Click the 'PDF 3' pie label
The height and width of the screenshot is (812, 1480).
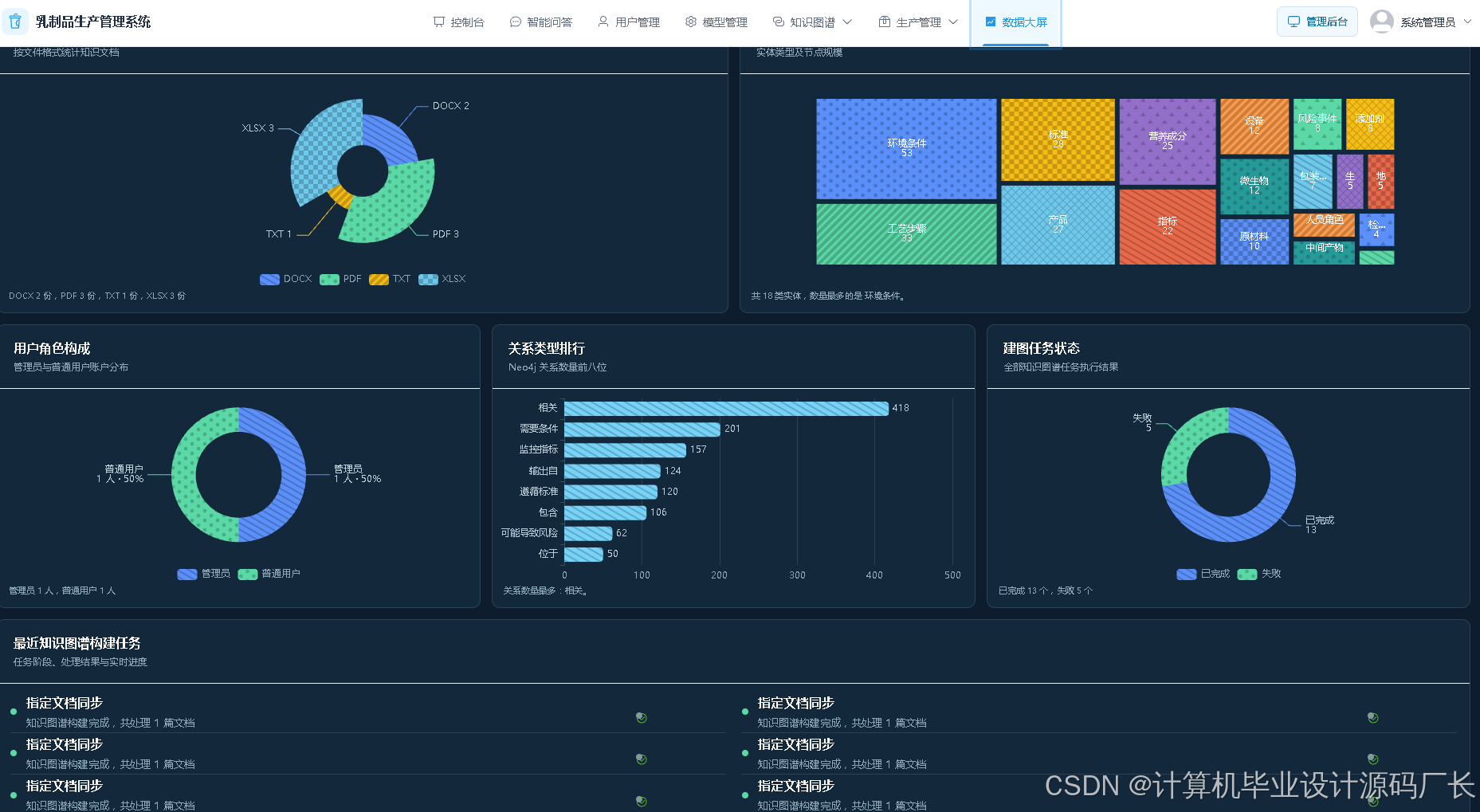click(446, 234)
